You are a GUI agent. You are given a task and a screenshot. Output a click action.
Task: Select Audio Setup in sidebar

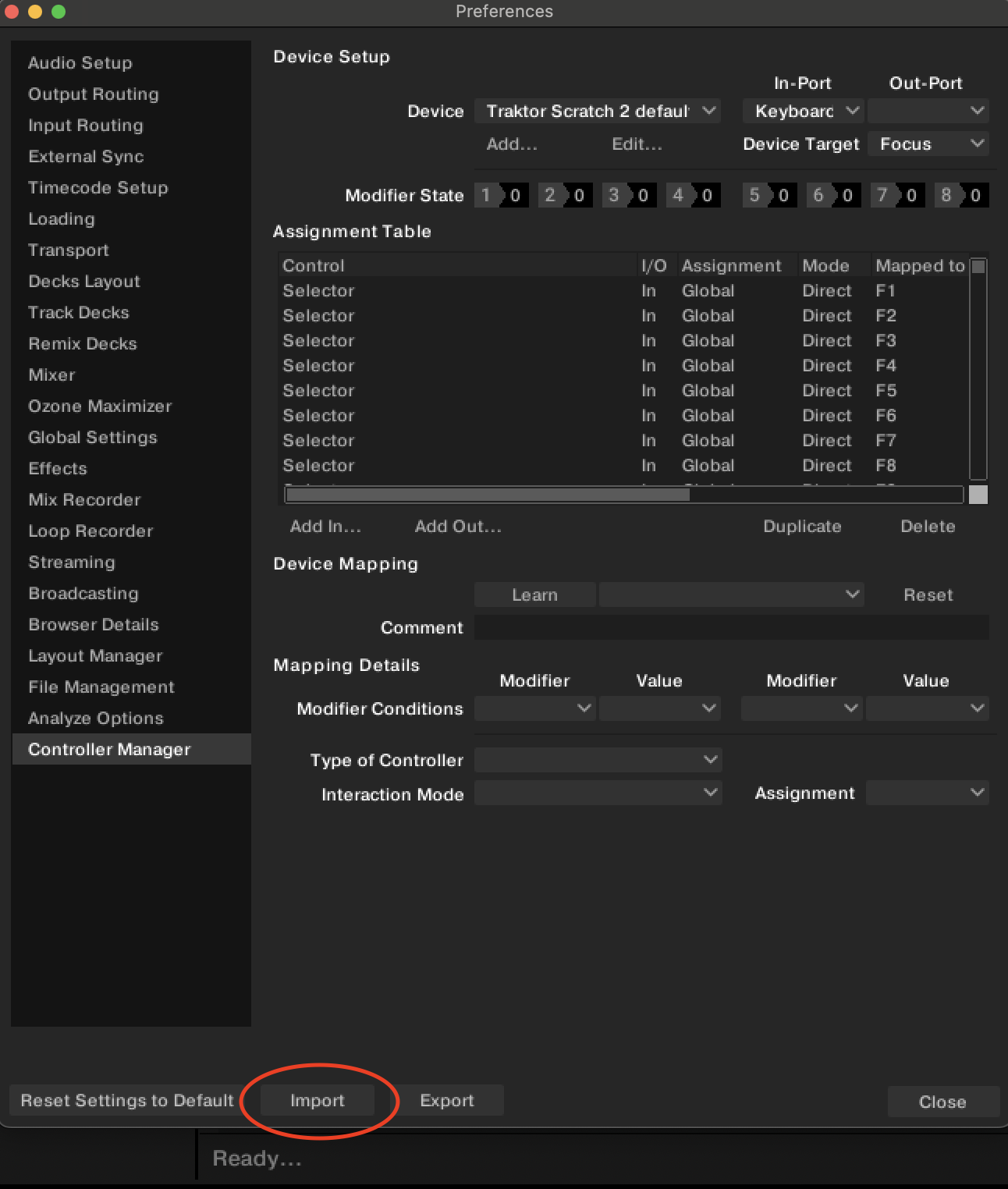(x=80, y=62)
